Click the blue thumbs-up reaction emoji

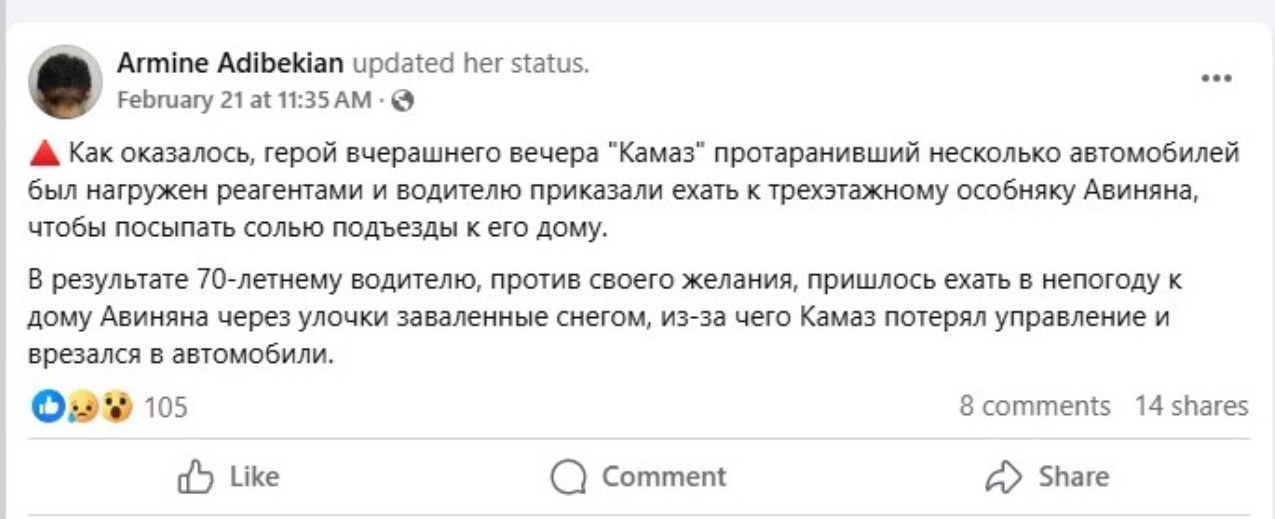click(47, 406)
